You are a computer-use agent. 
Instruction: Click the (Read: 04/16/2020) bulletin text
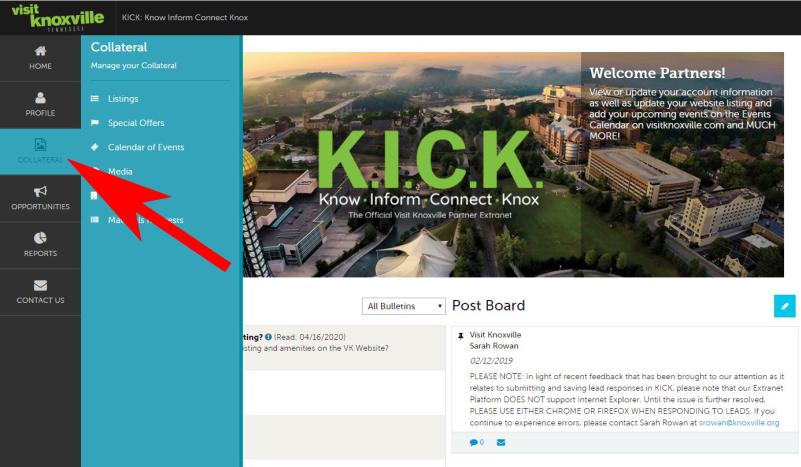(310, 337)
